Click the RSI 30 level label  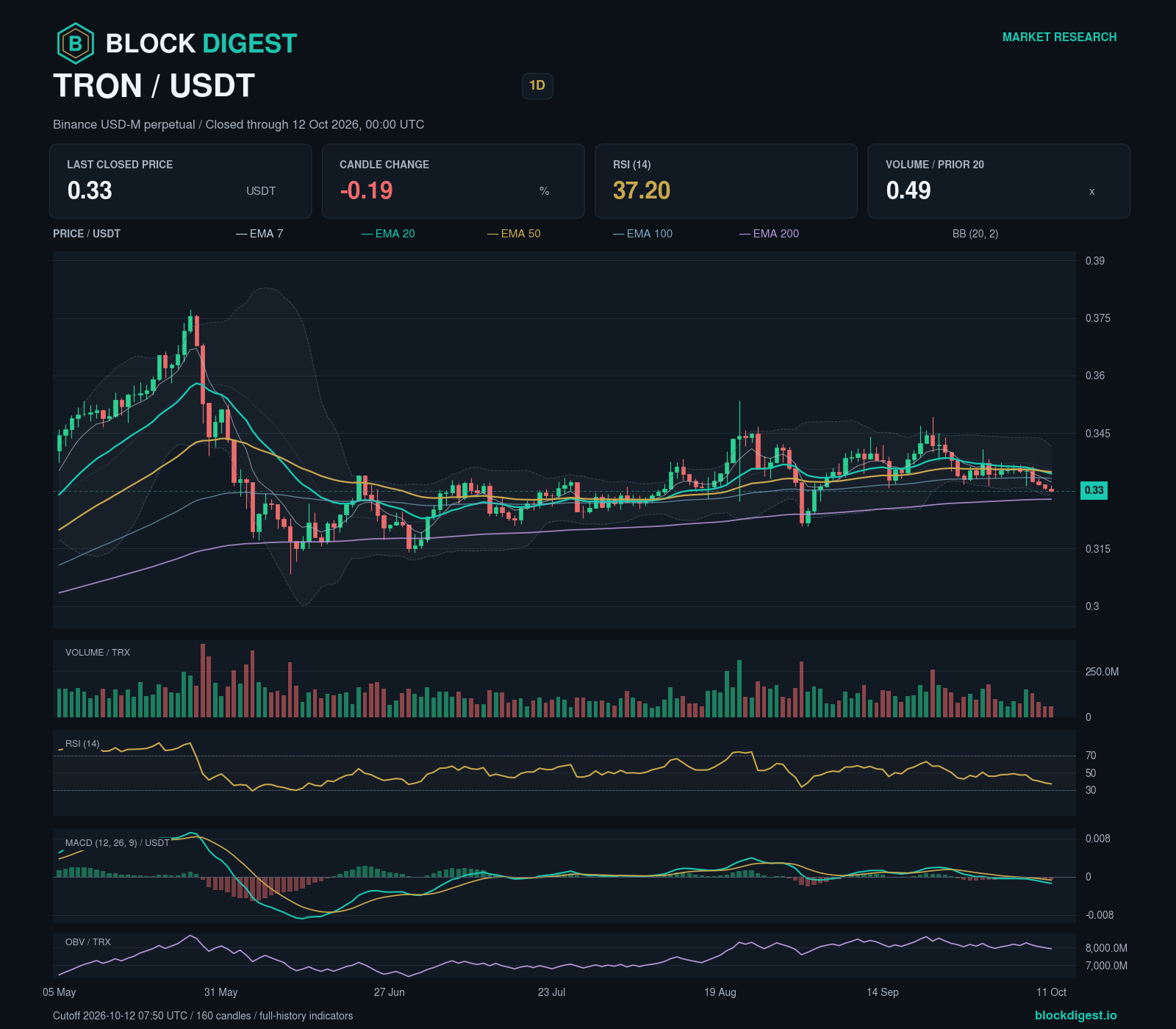1091,790
